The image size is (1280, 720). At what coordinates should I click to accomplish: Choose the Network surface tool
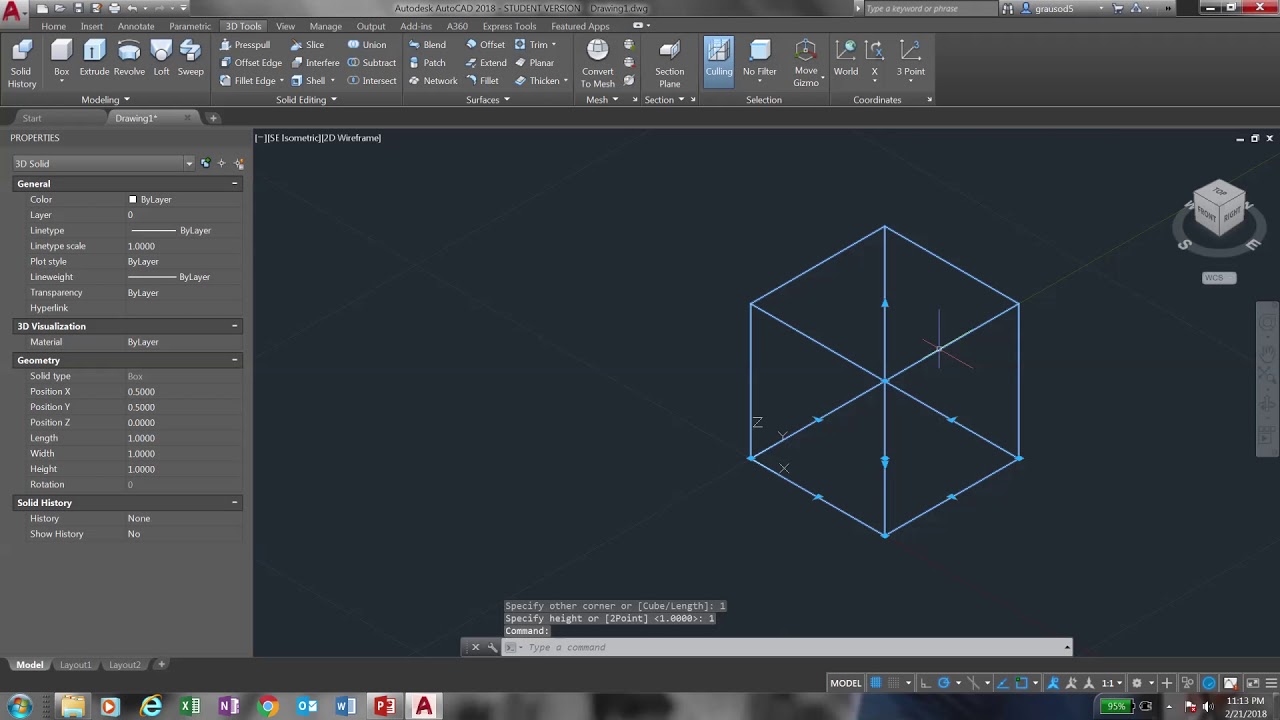pos(433,81)
